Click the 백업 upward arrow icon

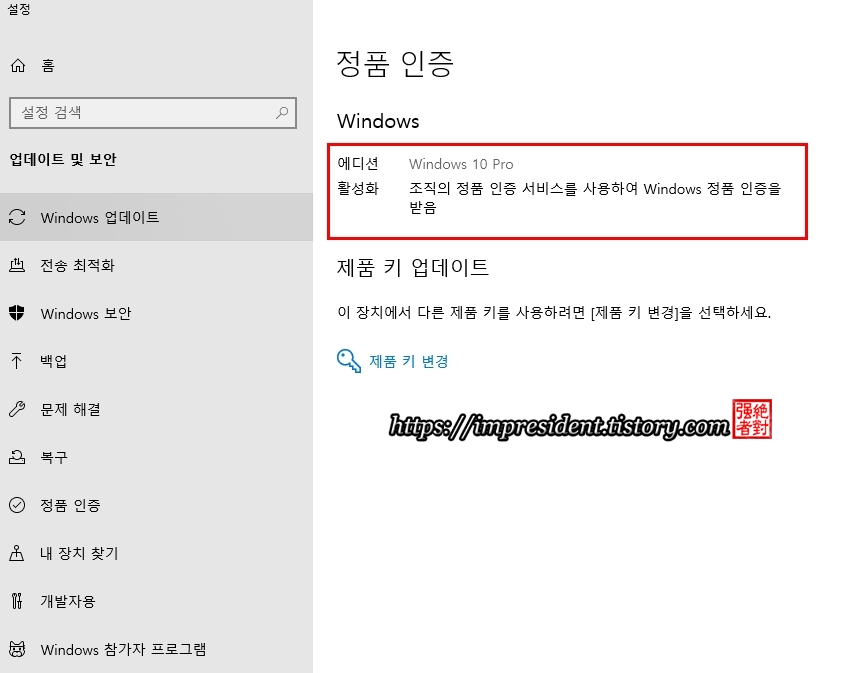coord(17,361)
